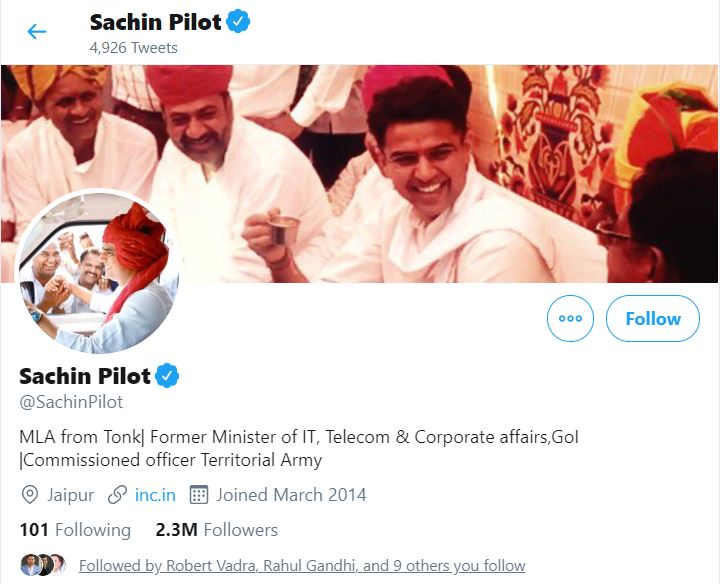Click the mutual follower avatars cluster
Viewport: 723px width, 584px height.
pos(42,565)
